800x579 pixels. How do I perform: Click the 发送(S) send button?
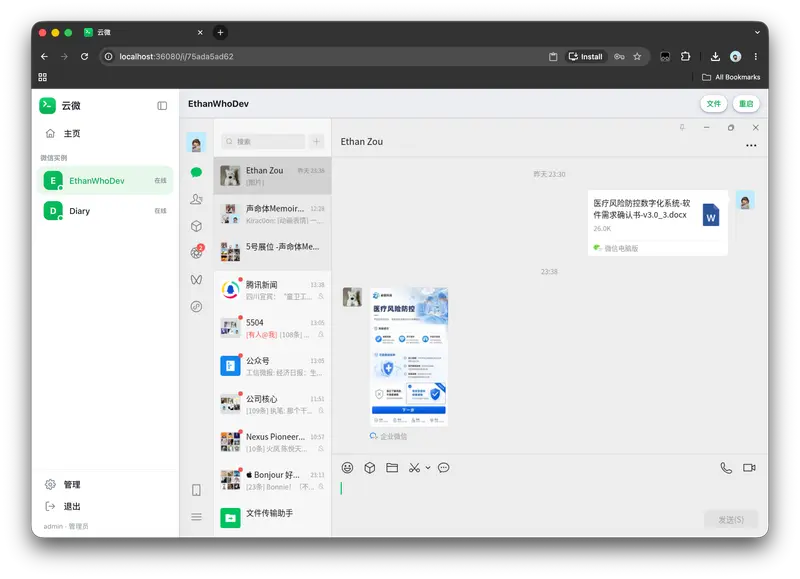coord(731,519)
